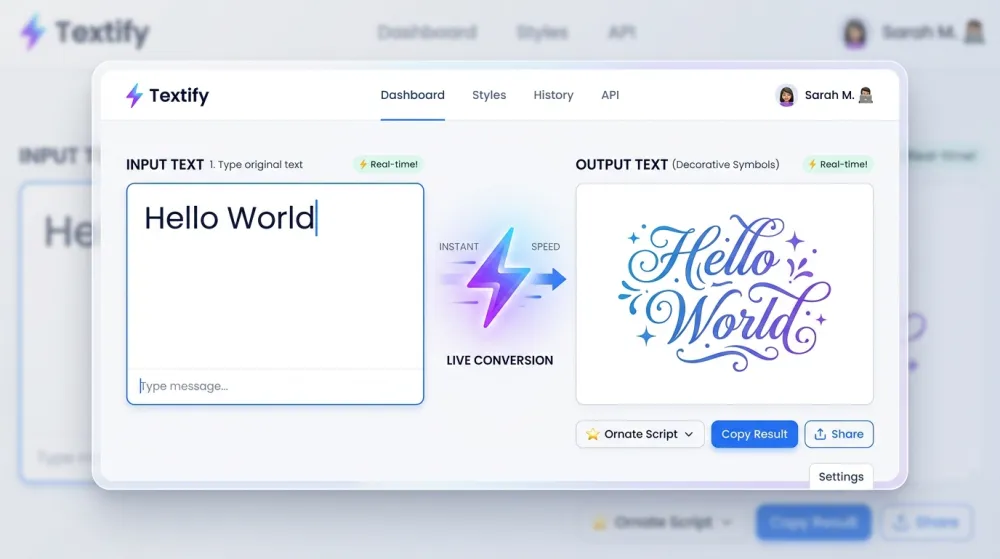Click the Sarah M. user name
Screen dimensions: 1000x559
pyautogui.click(x=829, y=95)
